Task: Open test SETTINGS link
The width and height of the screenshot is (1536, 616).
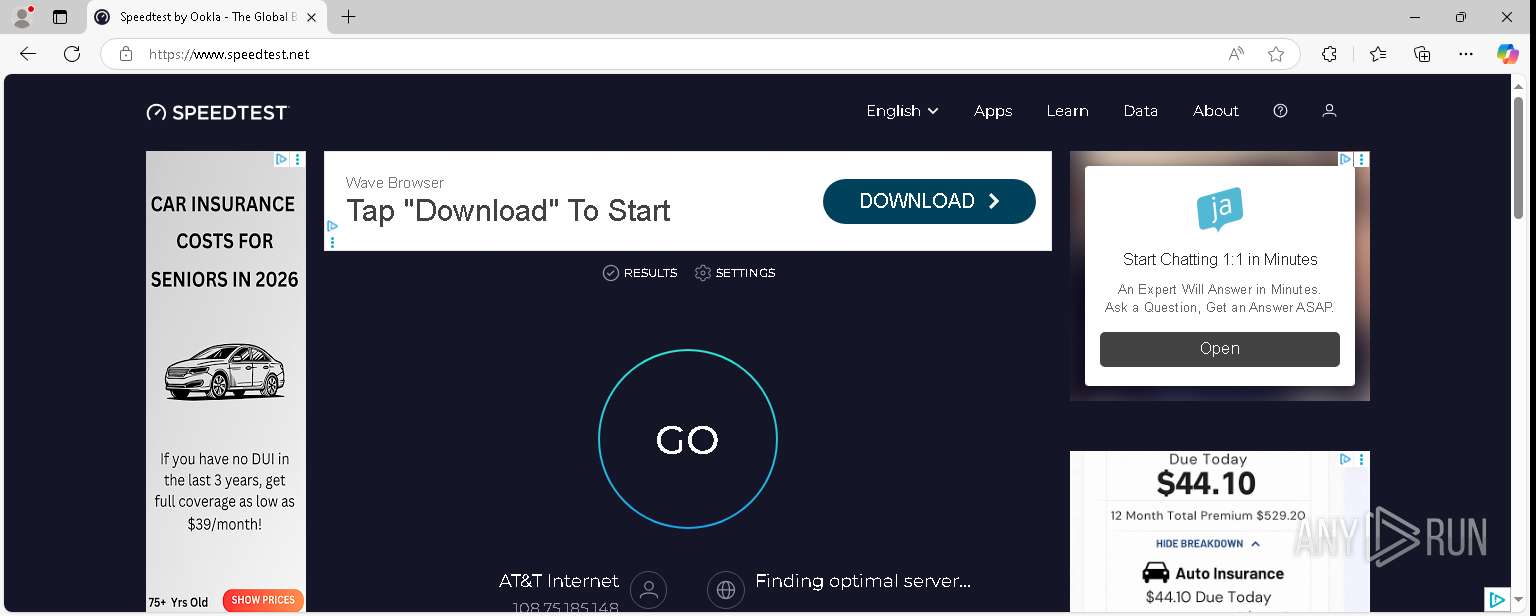Action: tap(735, 273)
